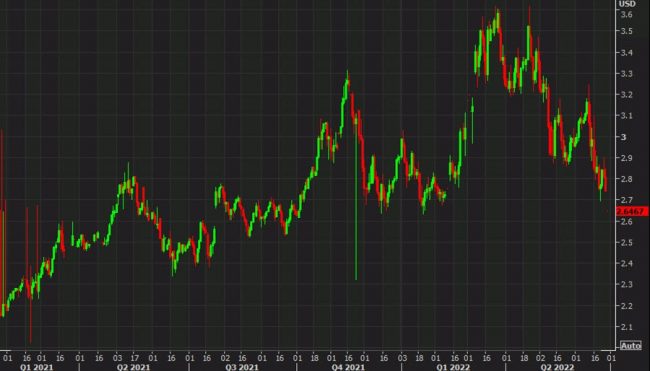This screenshot has width=650, height=371.
Task: Select the Q4 2021 quarter label
Action: click(x=348, y=367)
